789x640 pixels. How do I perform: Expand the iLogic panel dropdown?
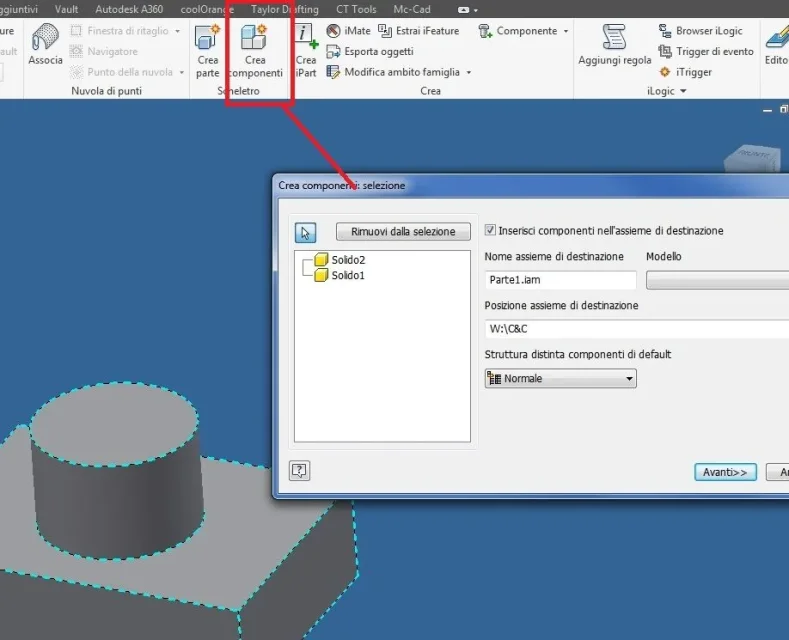pos(683,91)
